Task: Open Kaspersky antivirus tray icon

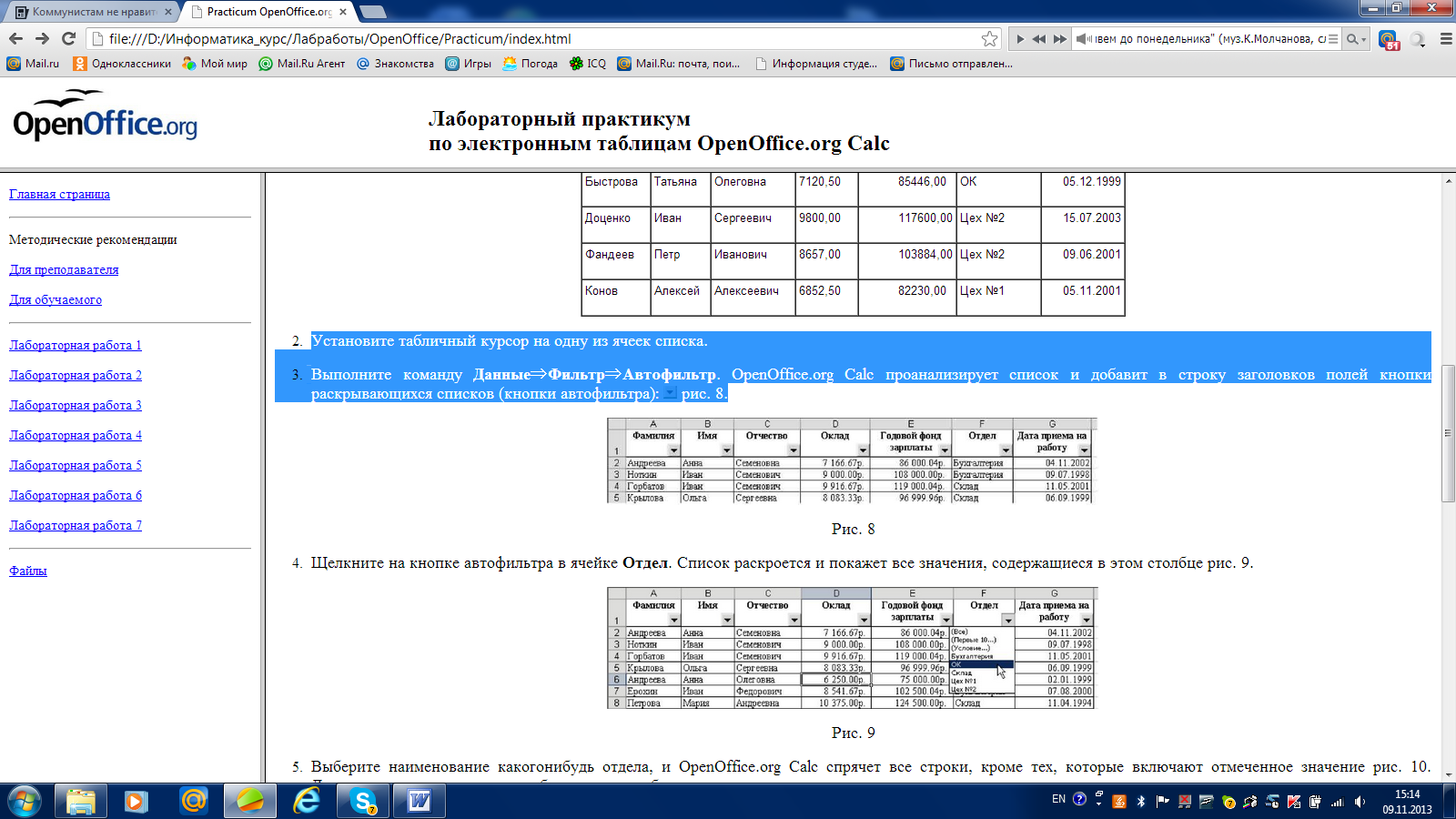Action: click(x=1293, y=802)
